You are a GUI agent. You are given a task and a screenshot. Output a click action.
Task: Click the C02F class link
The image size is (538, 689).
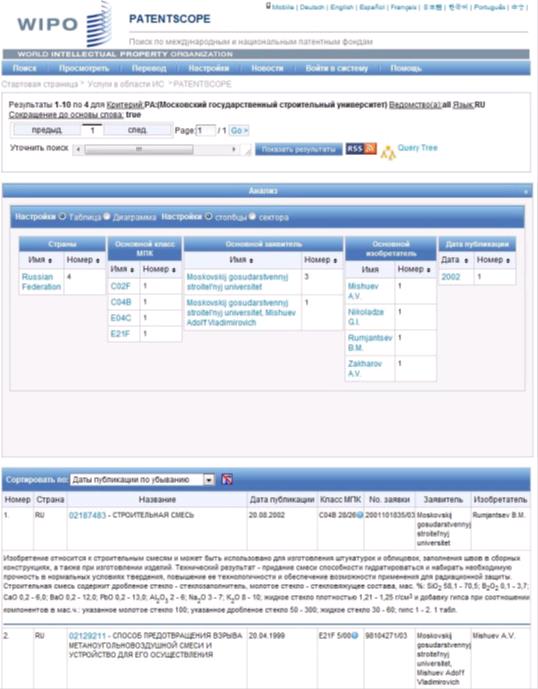[120, 286]
